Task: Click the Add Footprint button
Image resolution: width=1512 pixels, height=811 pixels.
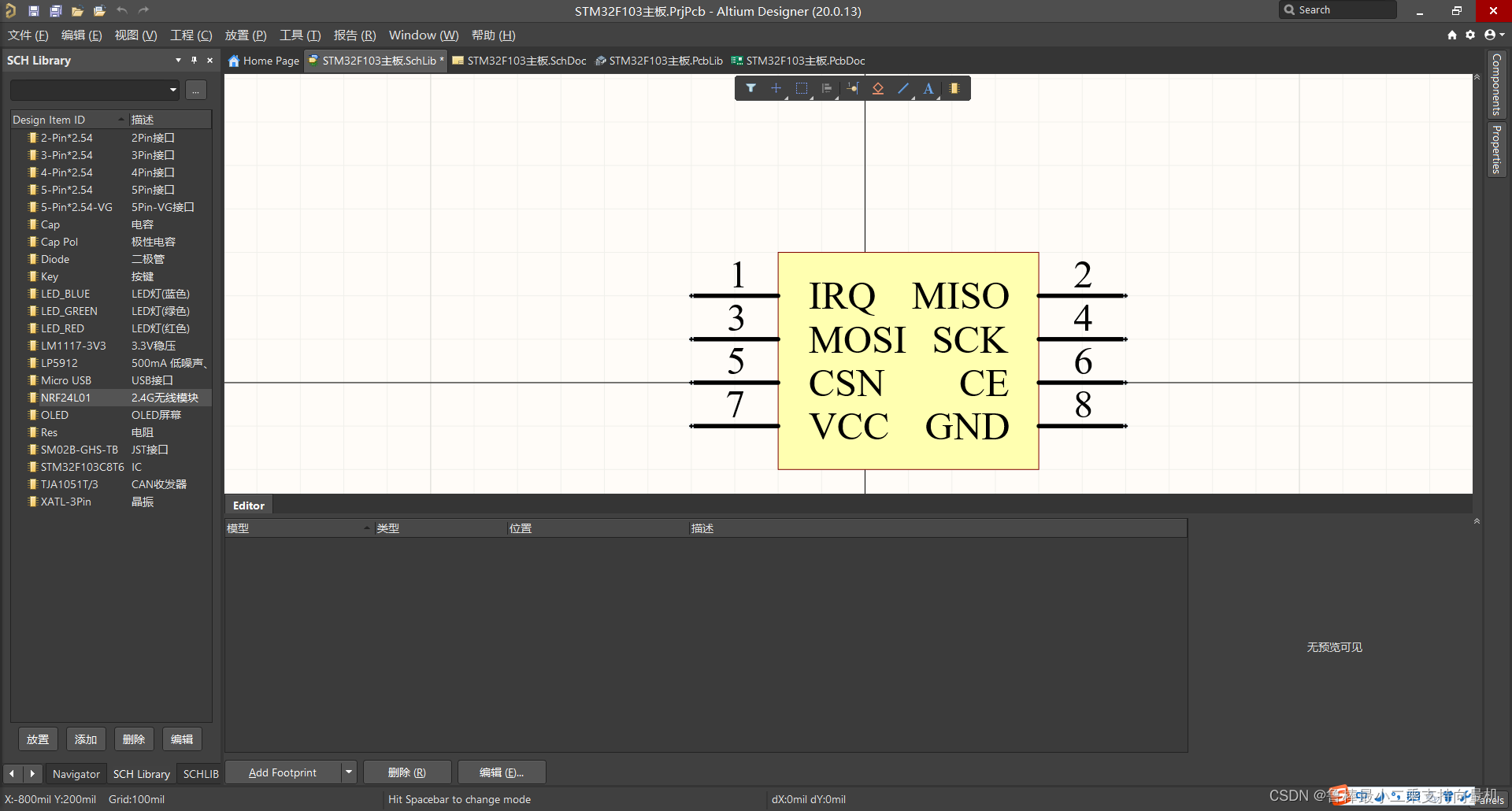Action: point(283,772)
